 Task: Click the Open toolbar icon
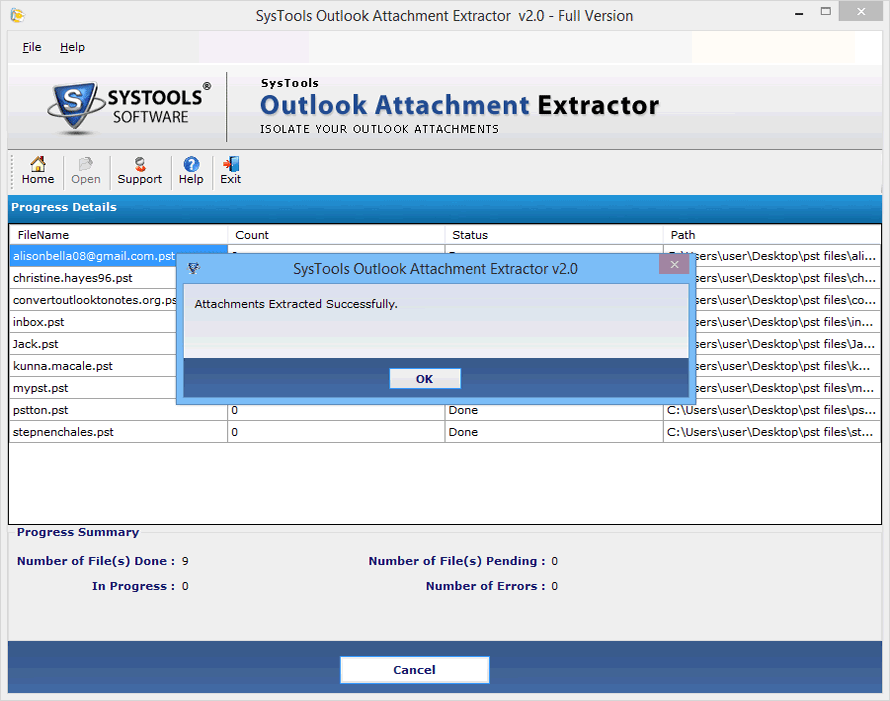point(86,171)
